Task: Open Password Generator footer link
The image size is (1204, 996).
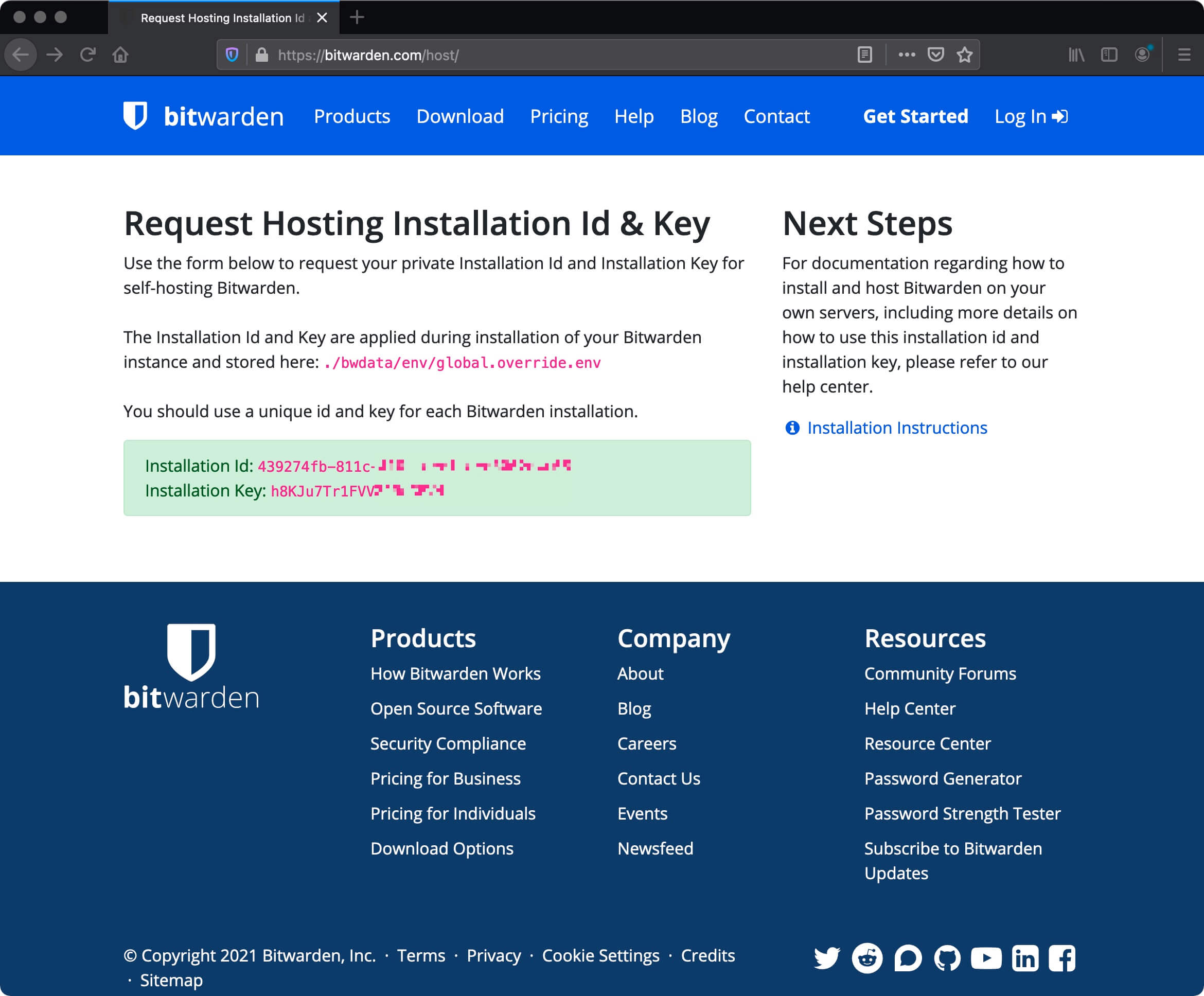Action: click(943, 778)
